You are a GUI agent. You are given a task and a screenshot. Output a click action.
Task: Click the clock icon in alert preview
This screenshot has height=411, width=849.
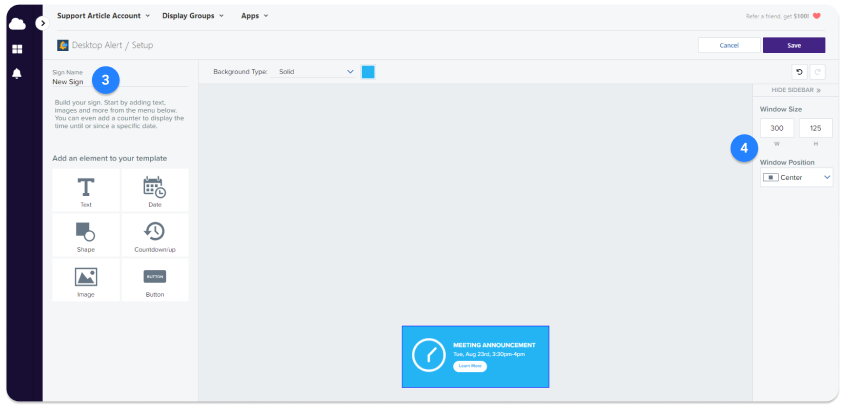coord(428,355)
